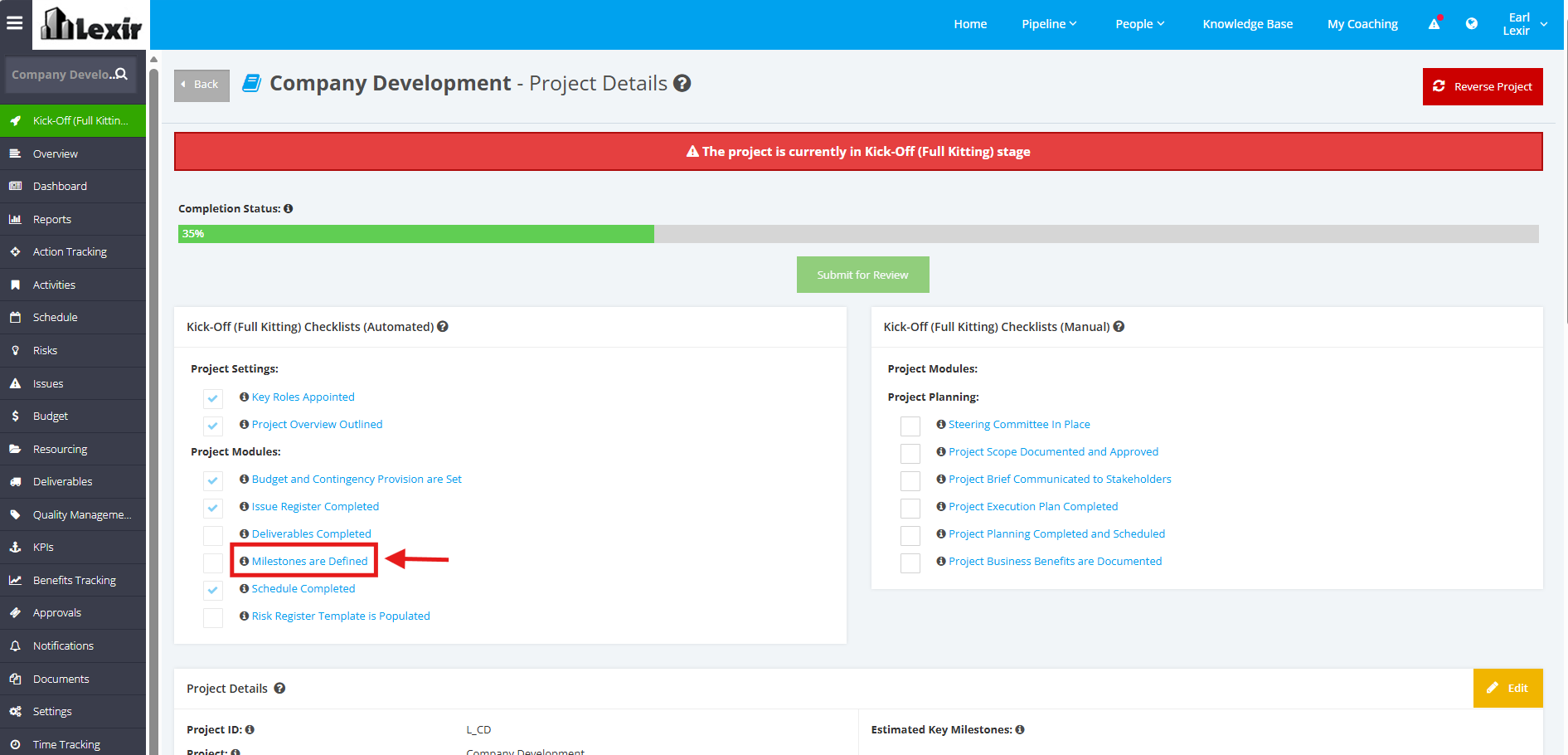Image resolution: width=1568 pixels, height=755 pixels.
Task: Open the Earl Lexir user dropdown
Action: 1525,24
